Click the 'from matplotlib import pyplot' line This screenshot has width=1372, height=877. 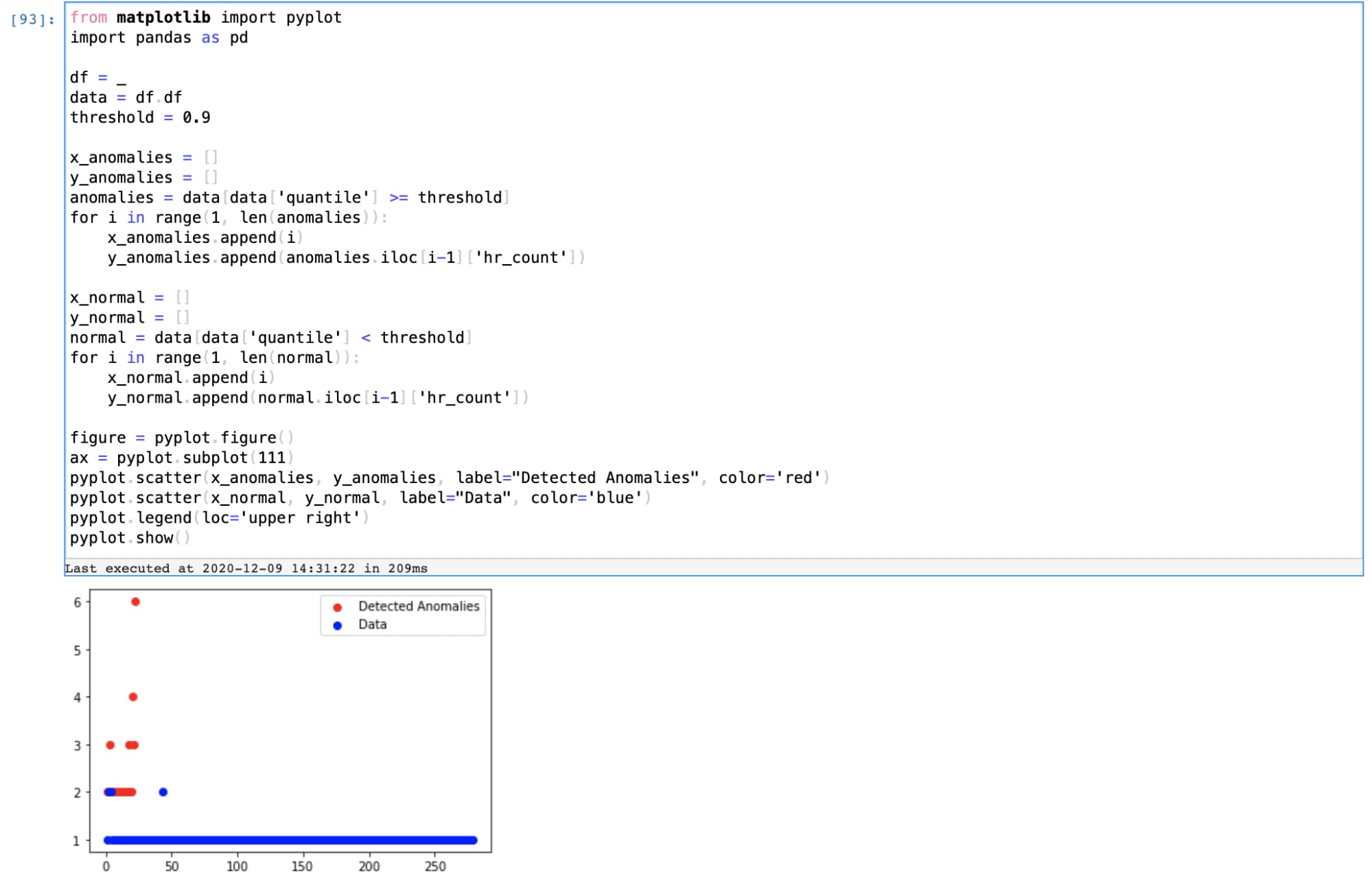click(x=206, y=17)
